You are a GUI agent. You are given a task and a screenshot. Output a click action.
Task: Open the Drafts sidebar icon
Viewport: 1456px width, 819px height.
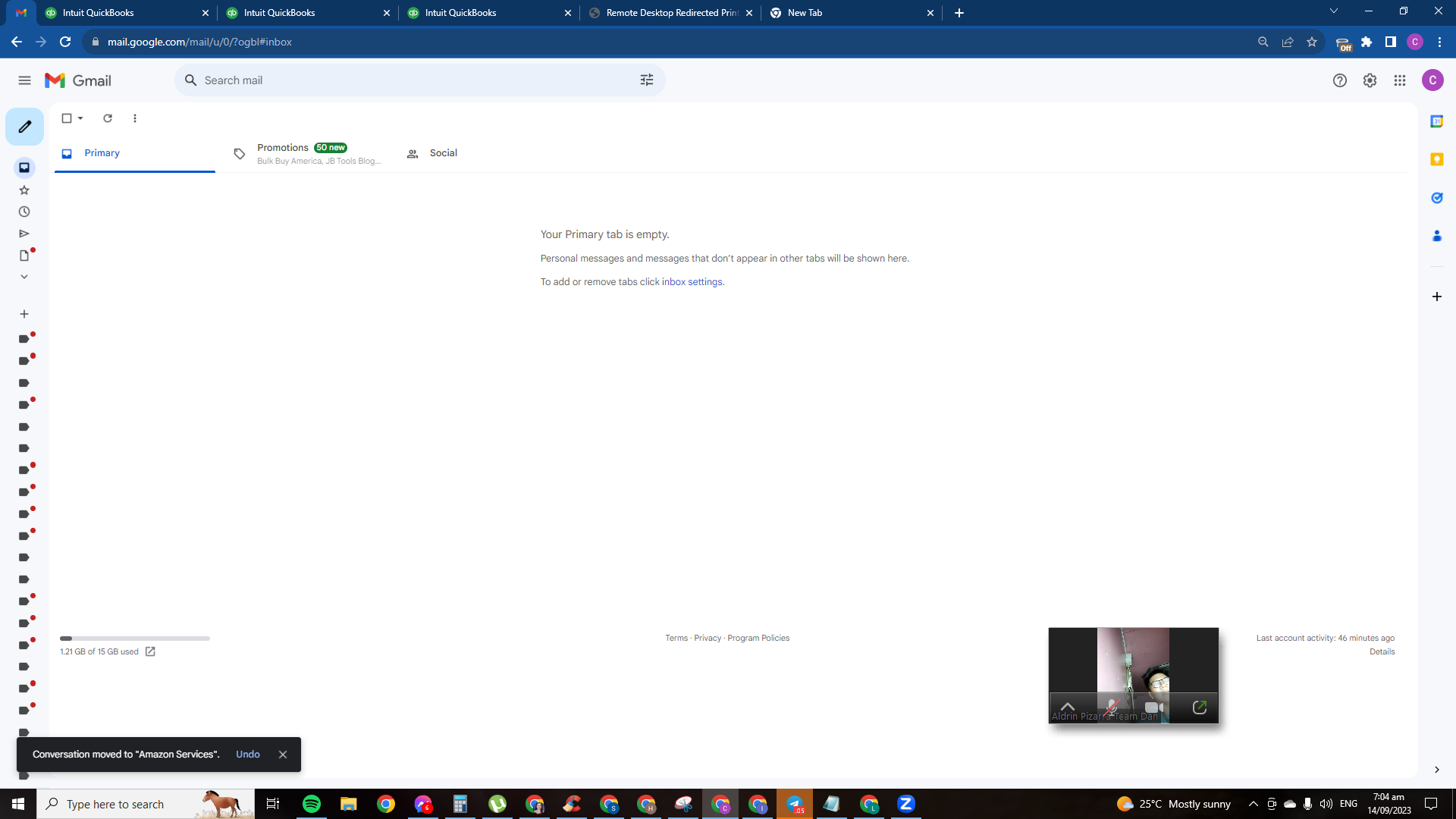point(24,256)
